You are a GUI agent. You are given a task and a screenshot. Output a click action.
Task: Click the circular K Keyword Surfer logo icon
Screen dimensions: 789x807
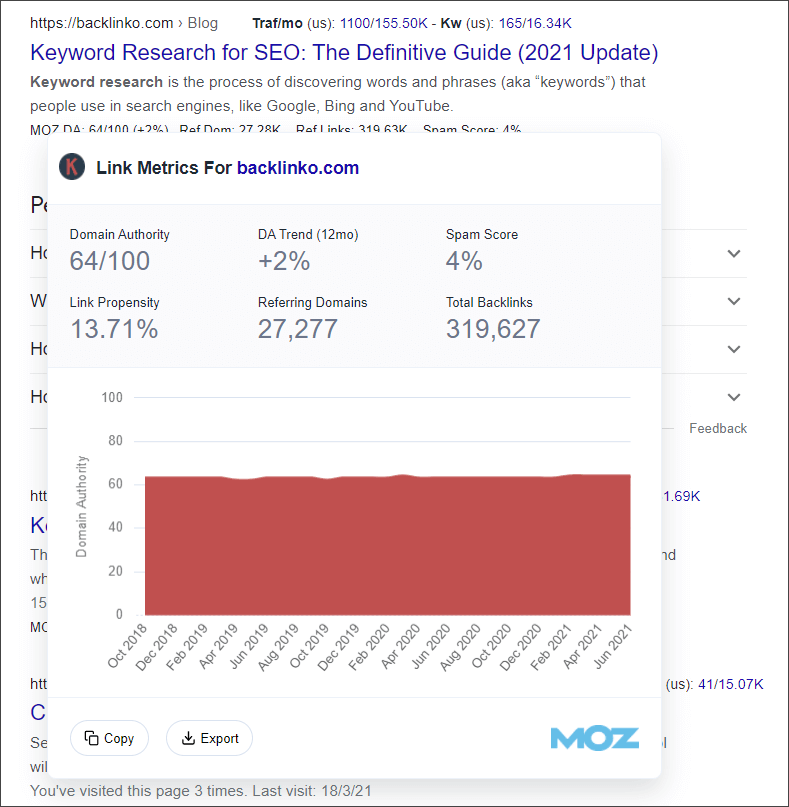coord(71,166)
